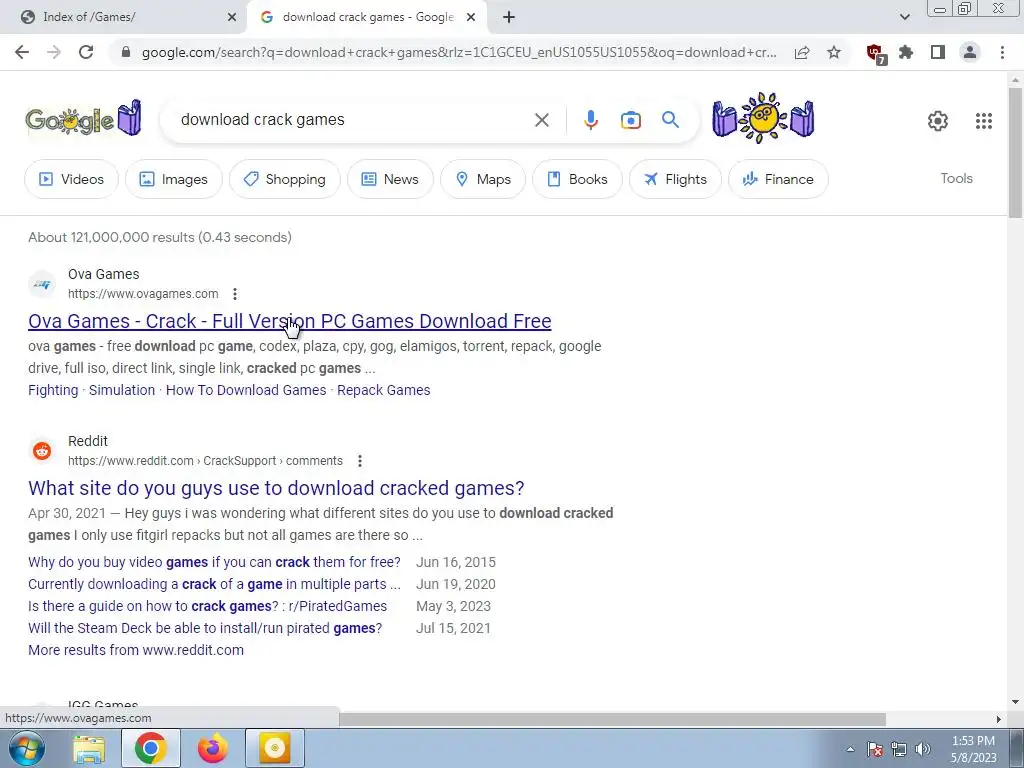
Task: Open 'Repack Games' sitelink
Action: coord(383,390)
